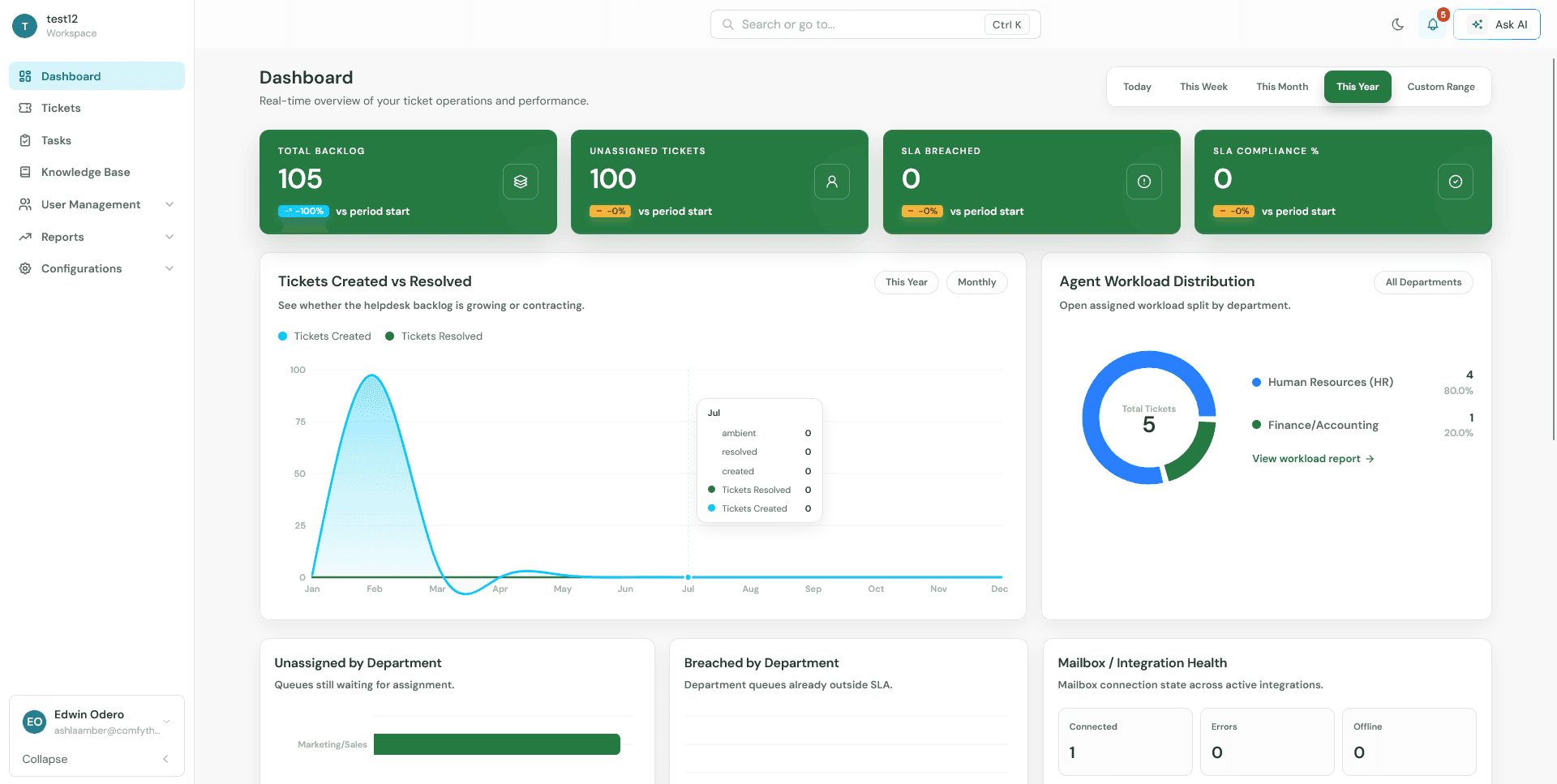Screen dimensions: 1557x784
Task: Click the checkmark icon on SLA Compliance card
Action: click(x=1456, y=182)
